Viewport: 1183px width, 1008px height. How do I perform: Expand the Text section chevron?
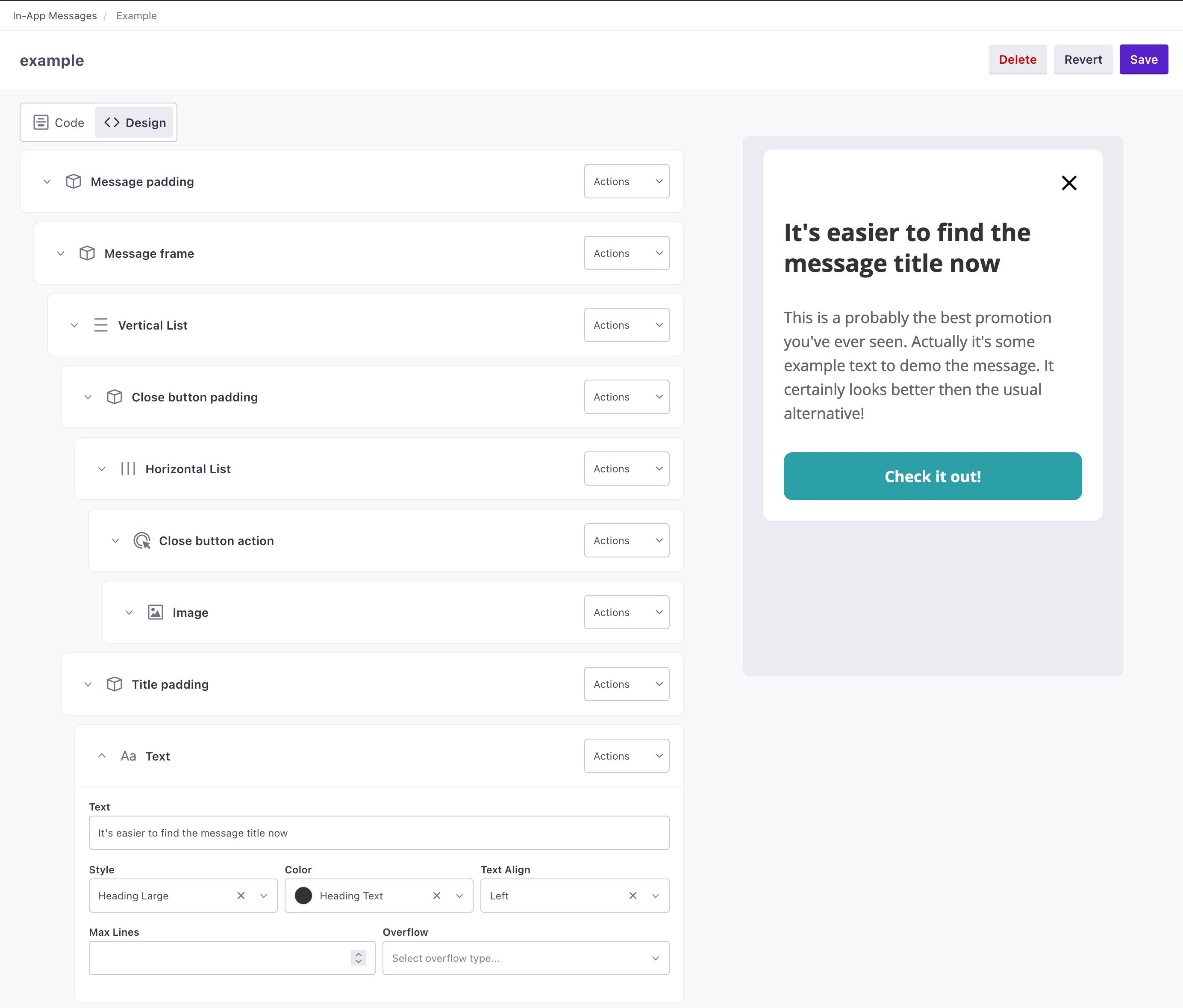100,755
